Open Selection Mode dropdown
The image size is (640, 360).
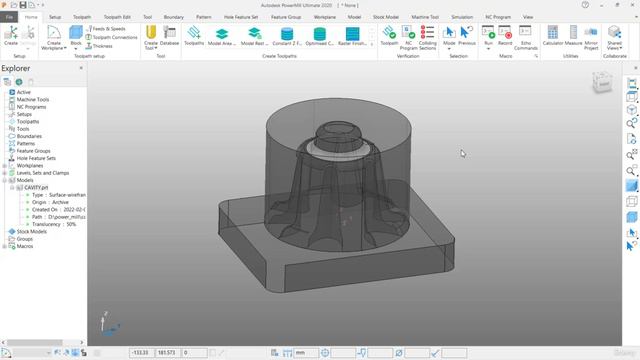[449, 49]
